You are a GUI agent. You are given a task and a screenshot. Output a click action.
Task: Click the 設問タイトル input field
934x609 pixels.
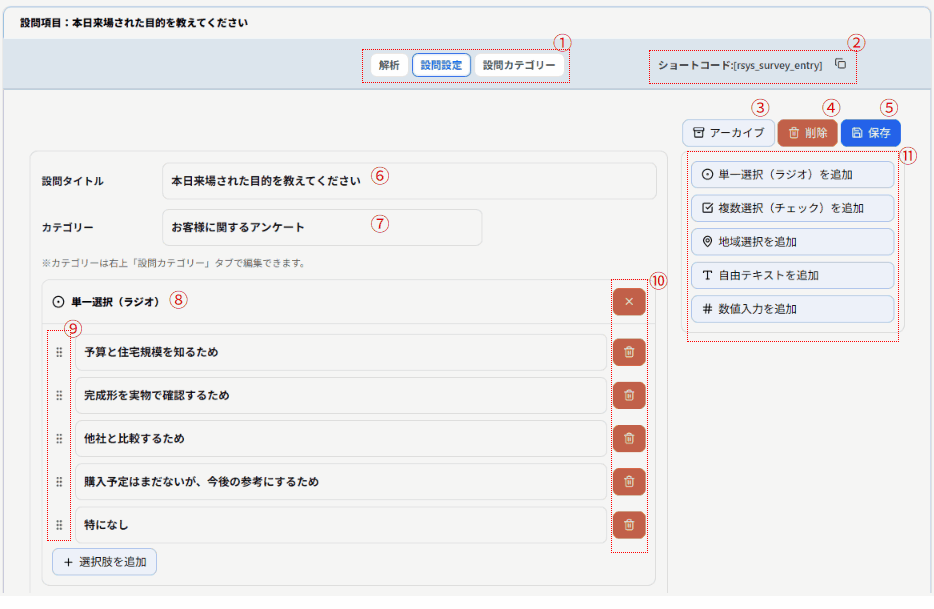(x=408, y=181)
